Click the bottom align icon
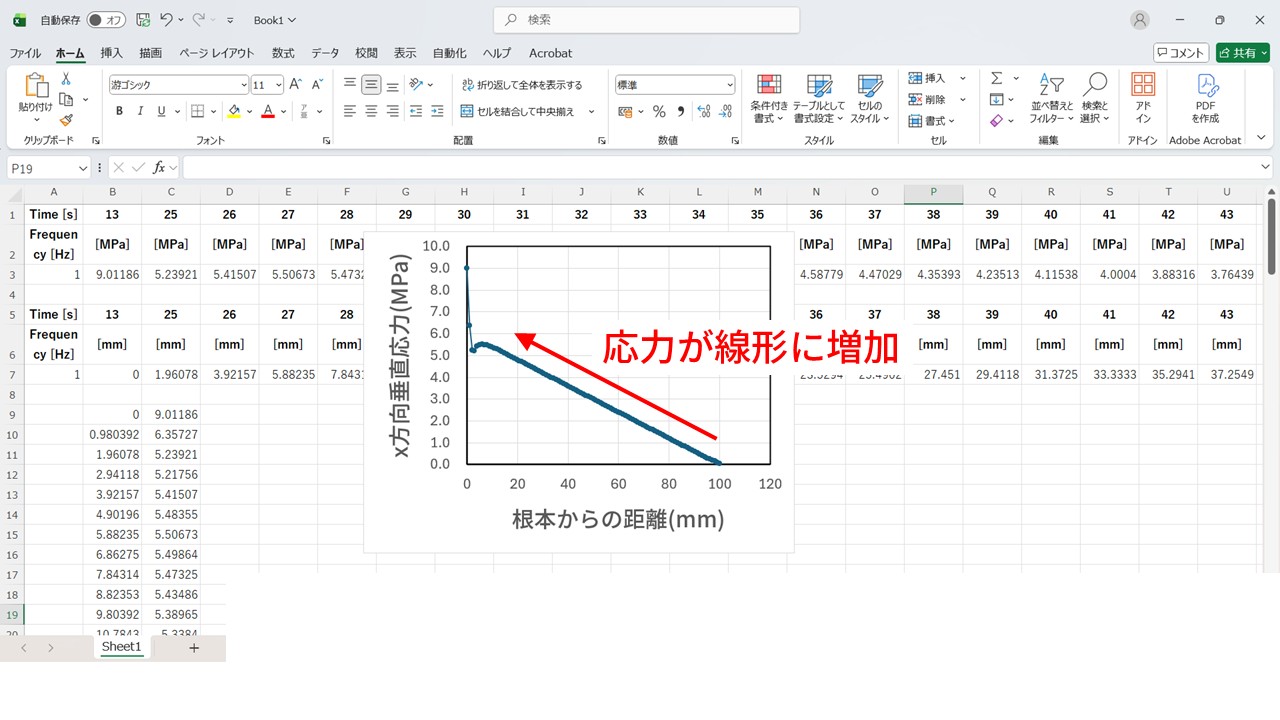Screen dimensions: 1280x720 pyautogui.click(x=393, y=85)
